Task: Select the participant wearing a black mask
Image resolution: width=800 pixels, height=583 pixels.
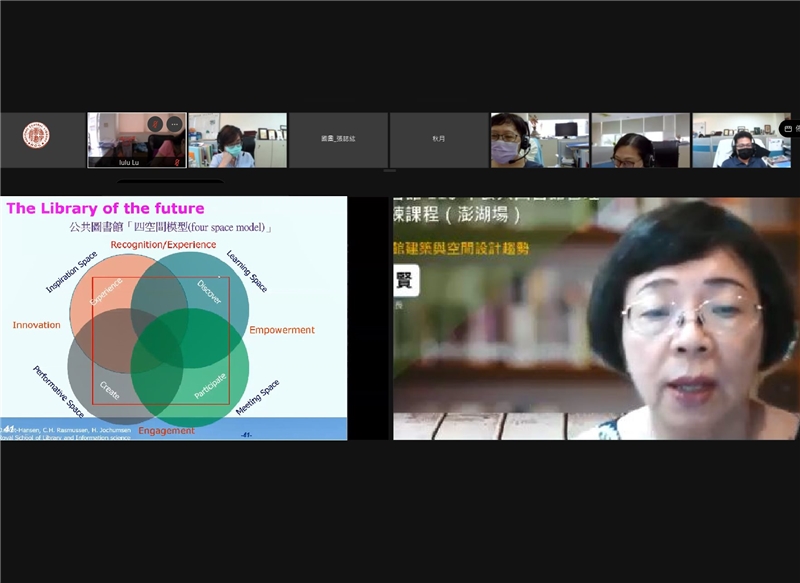Action: coord(740,140)
